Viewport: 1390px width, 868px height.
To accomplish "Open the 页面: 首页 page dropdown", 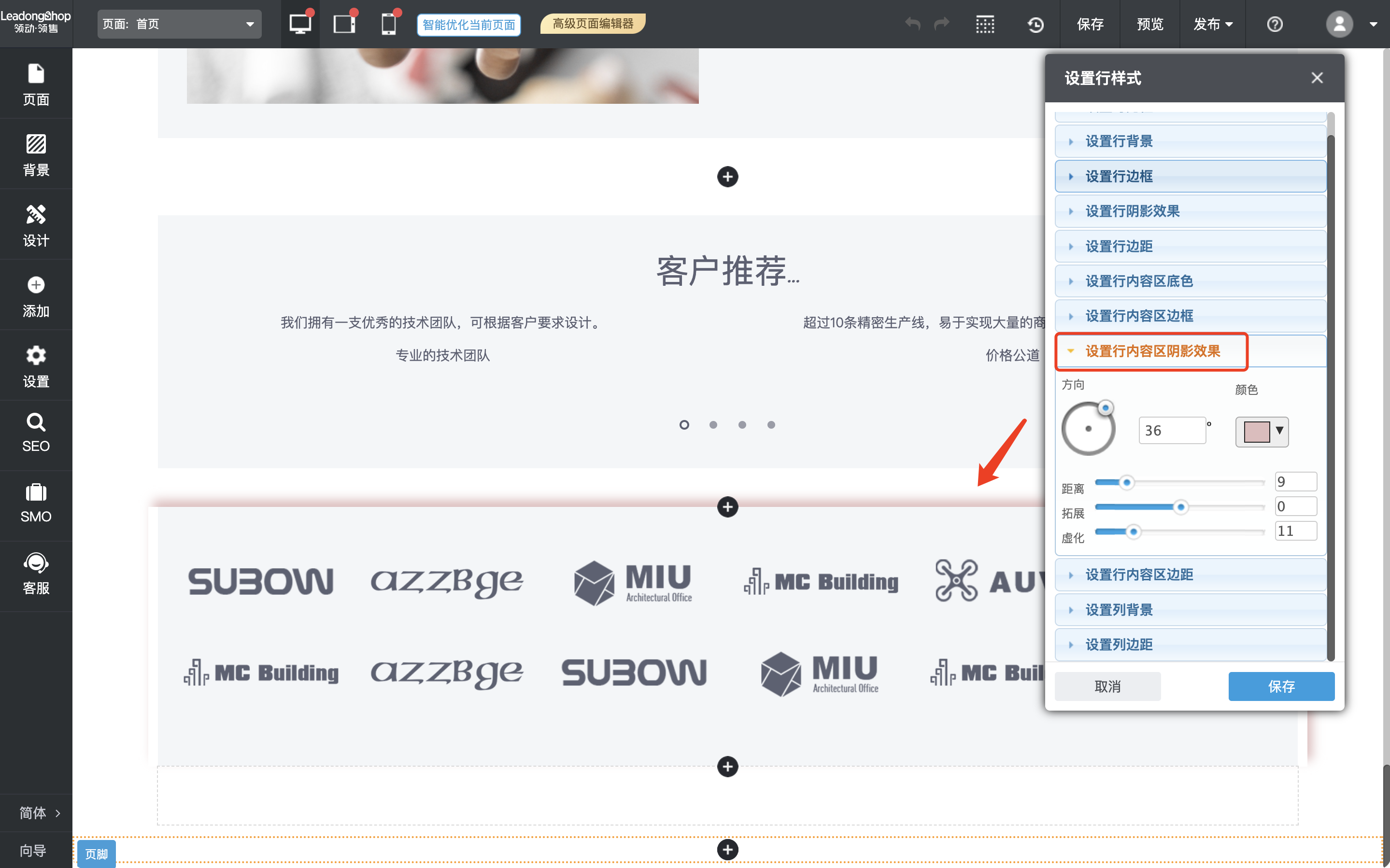I will point(179,24).
